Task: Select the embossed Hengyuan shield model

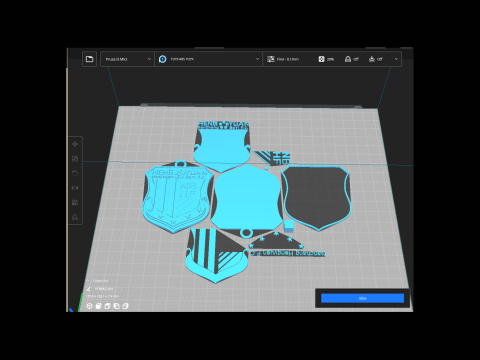Action: (177, 198)
